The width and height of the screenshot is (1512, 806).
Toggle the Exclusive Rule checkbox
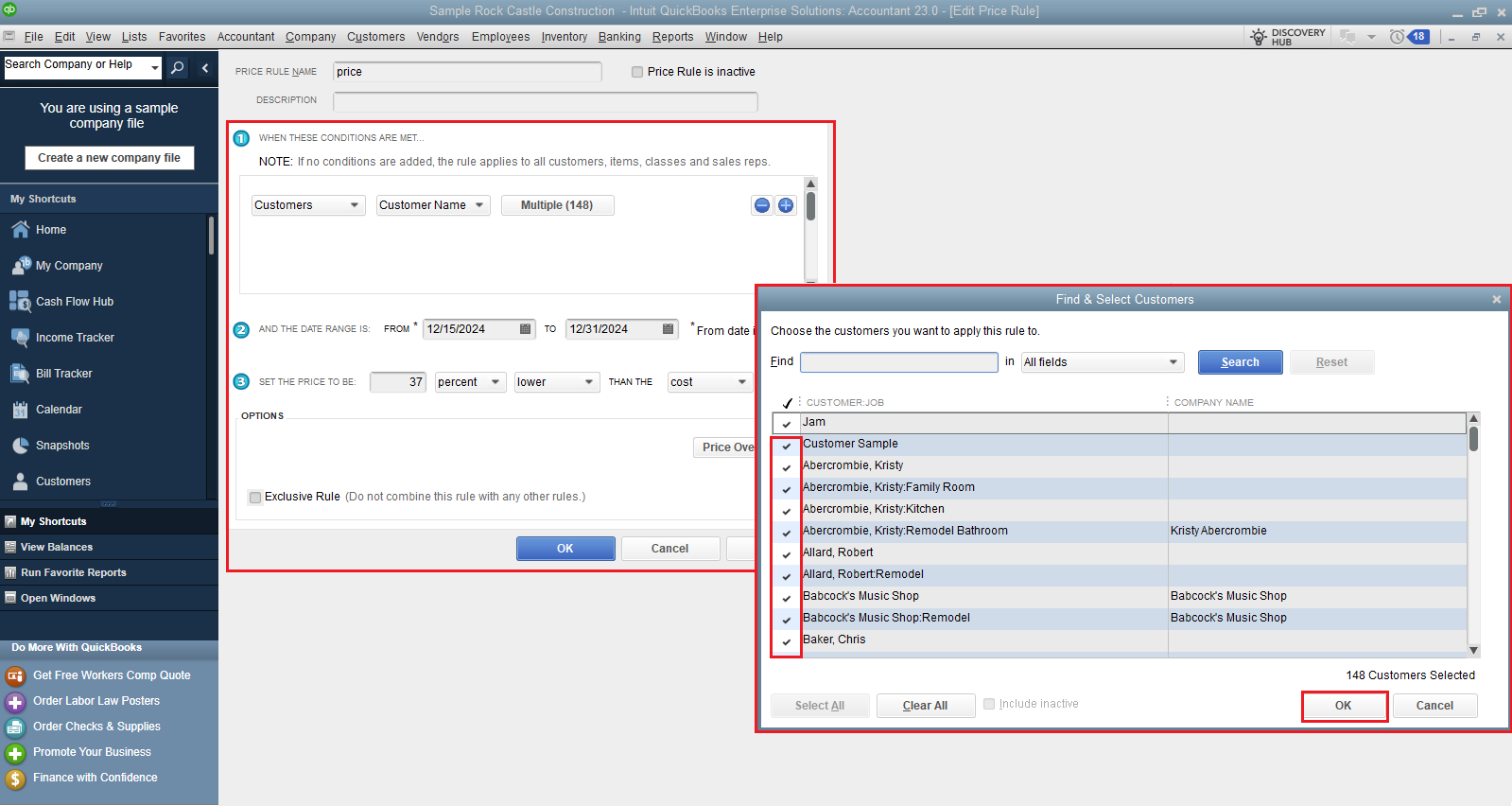tap(255, 498)
